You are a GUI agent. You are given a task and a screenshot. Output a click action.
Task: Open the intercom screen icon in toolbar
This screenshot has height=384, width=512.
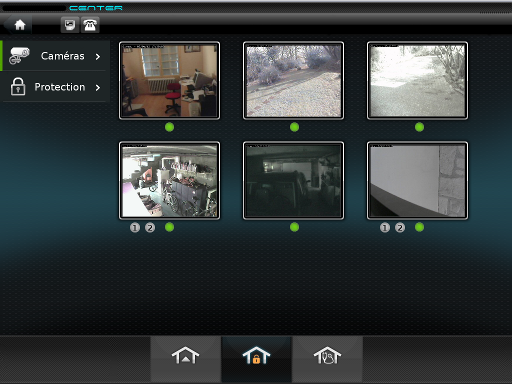pos(70,25)
